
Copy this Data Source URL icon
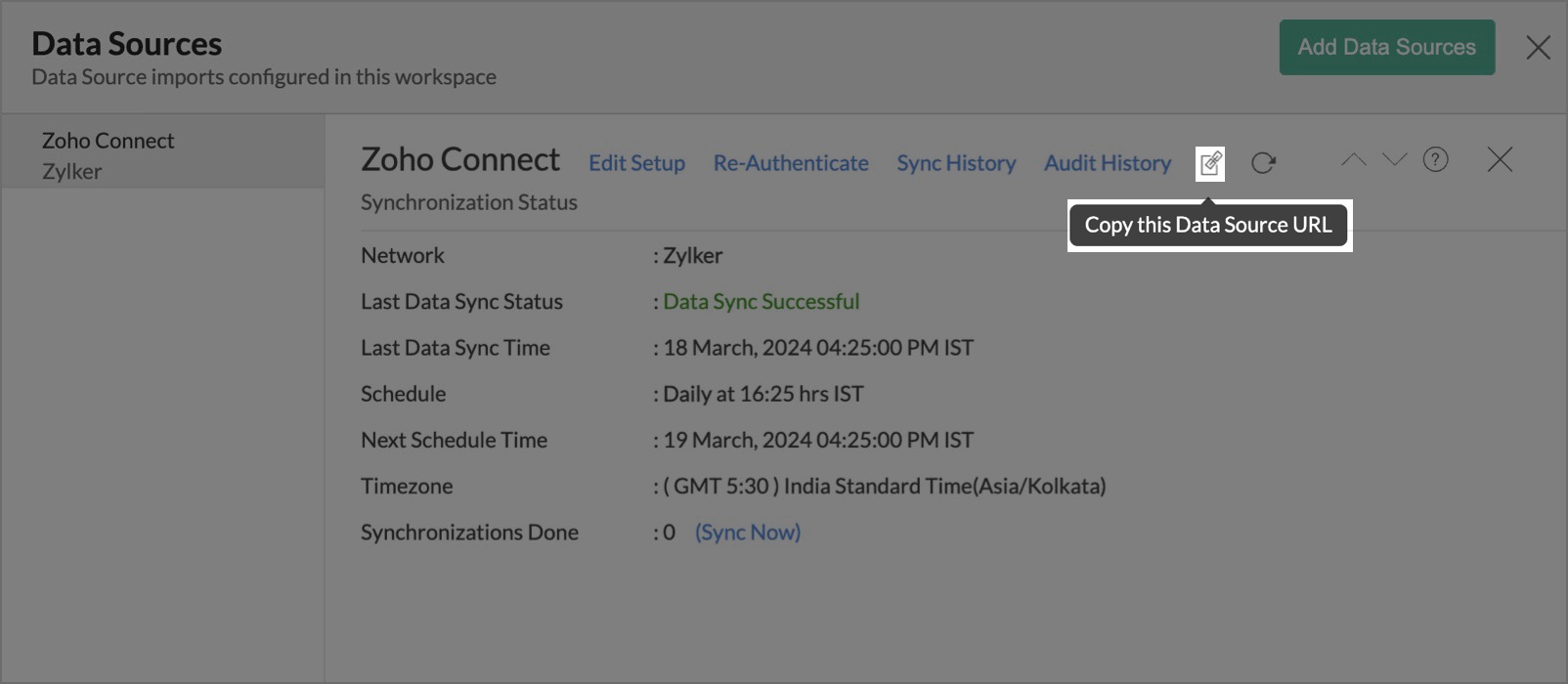(1210, 163)
